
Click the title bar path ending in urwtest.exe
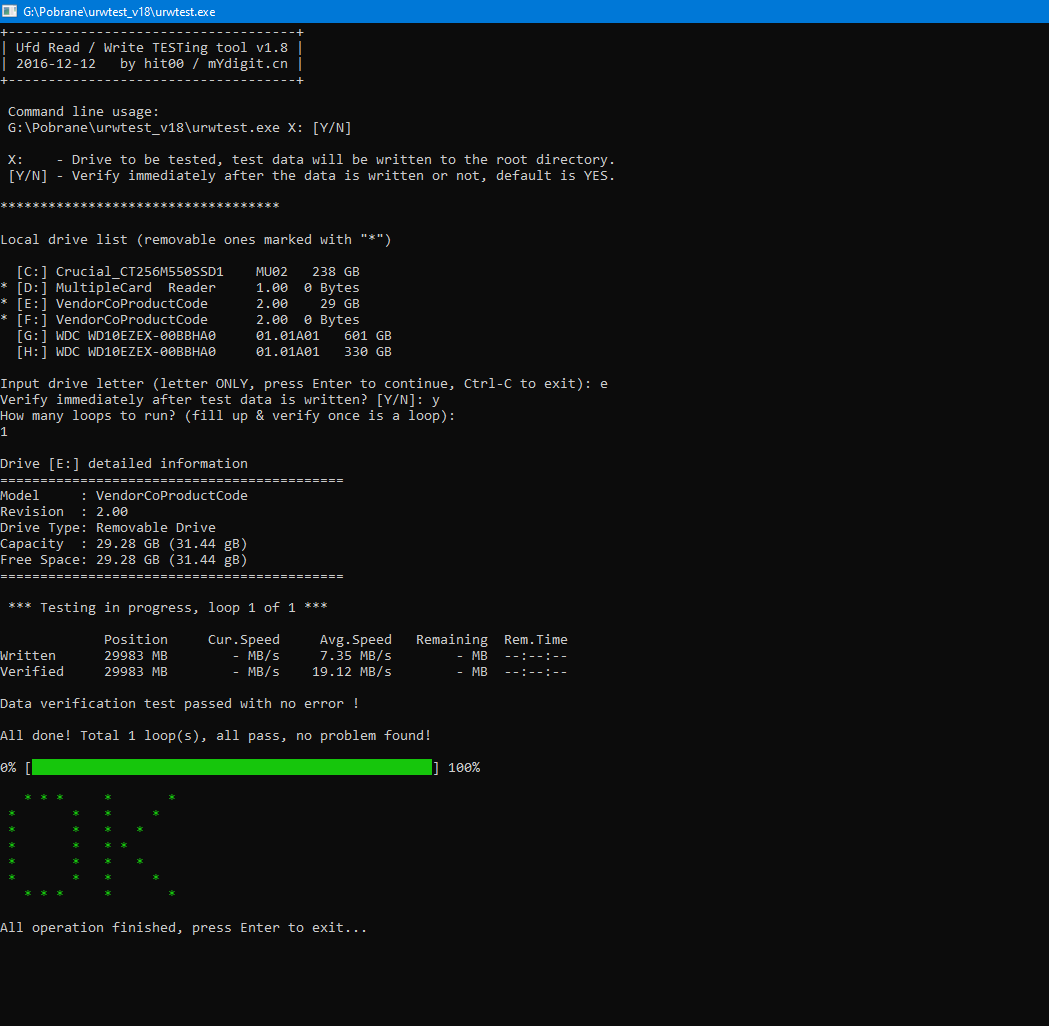[119, 11]
